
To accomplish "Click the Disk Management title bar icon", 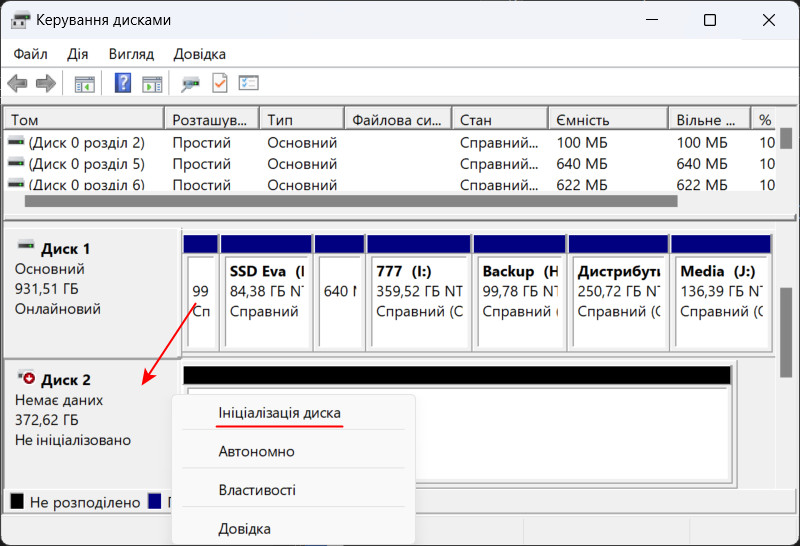I will click(20, 20).
